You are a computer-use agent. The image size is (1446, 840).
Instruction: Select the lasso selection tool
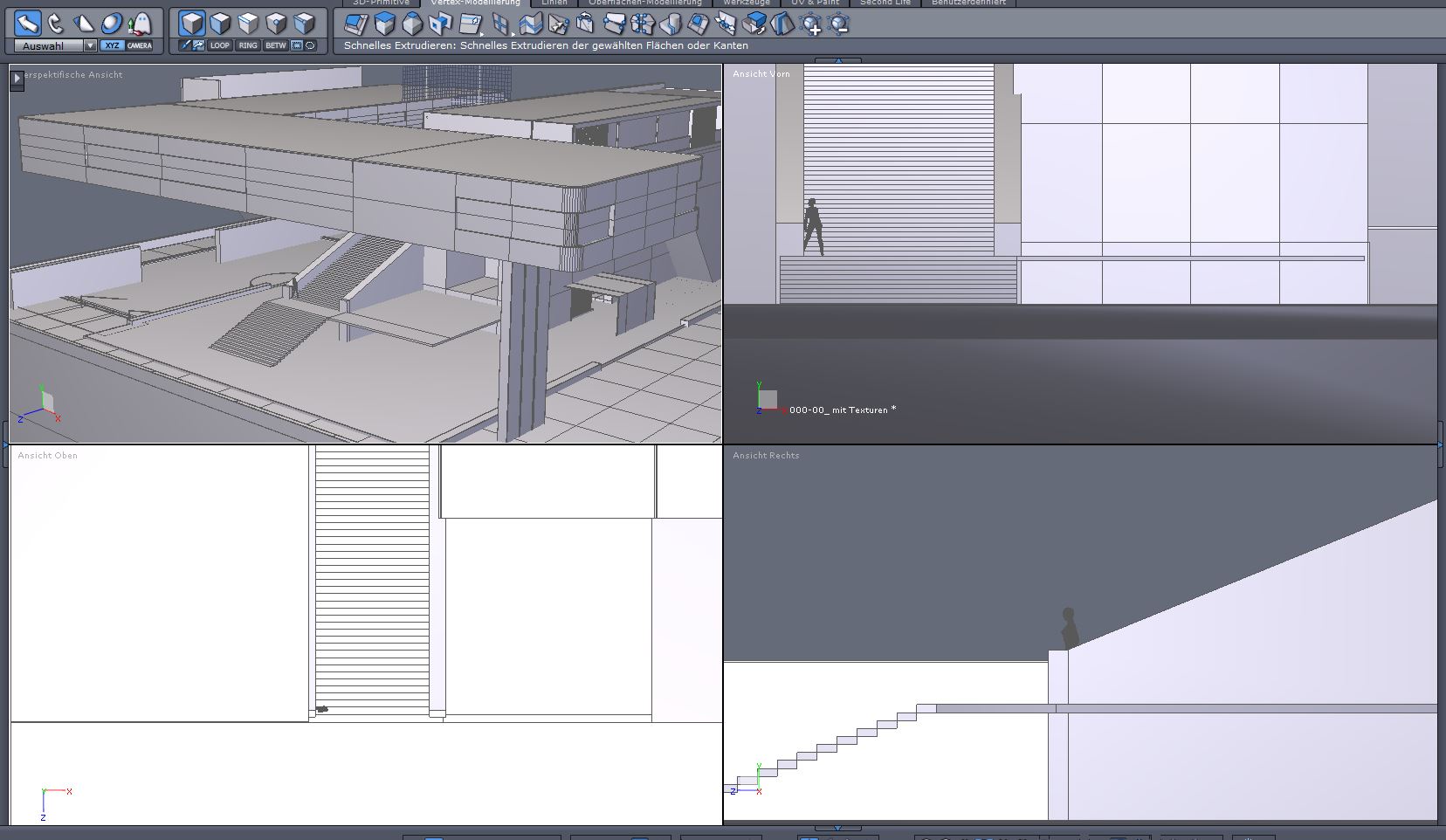click(x=56, y=23)
